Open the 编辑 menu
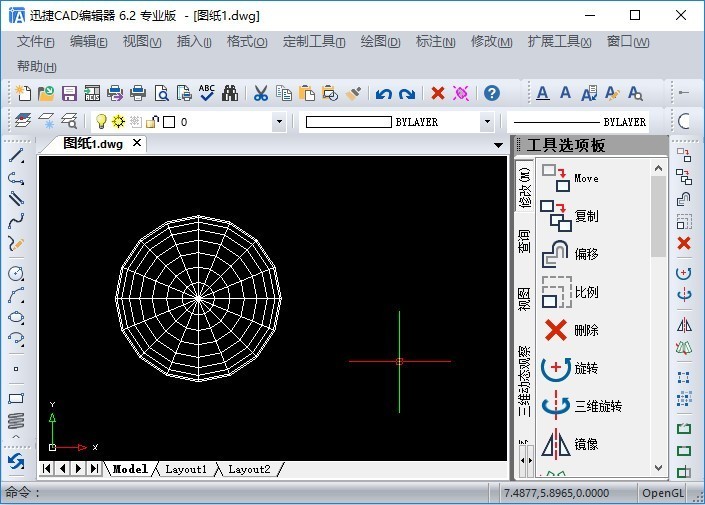The height and width of the screenshot is (505, 705). tap(89, 42)
